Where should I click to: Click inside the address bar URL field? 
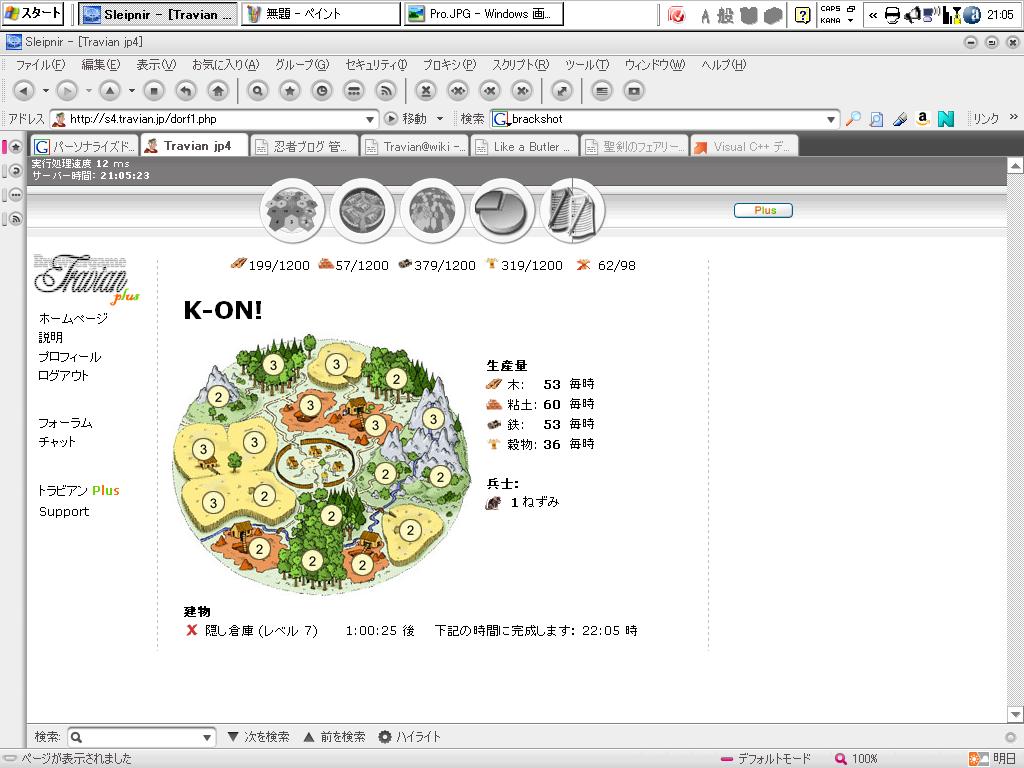tap(214, 119)
